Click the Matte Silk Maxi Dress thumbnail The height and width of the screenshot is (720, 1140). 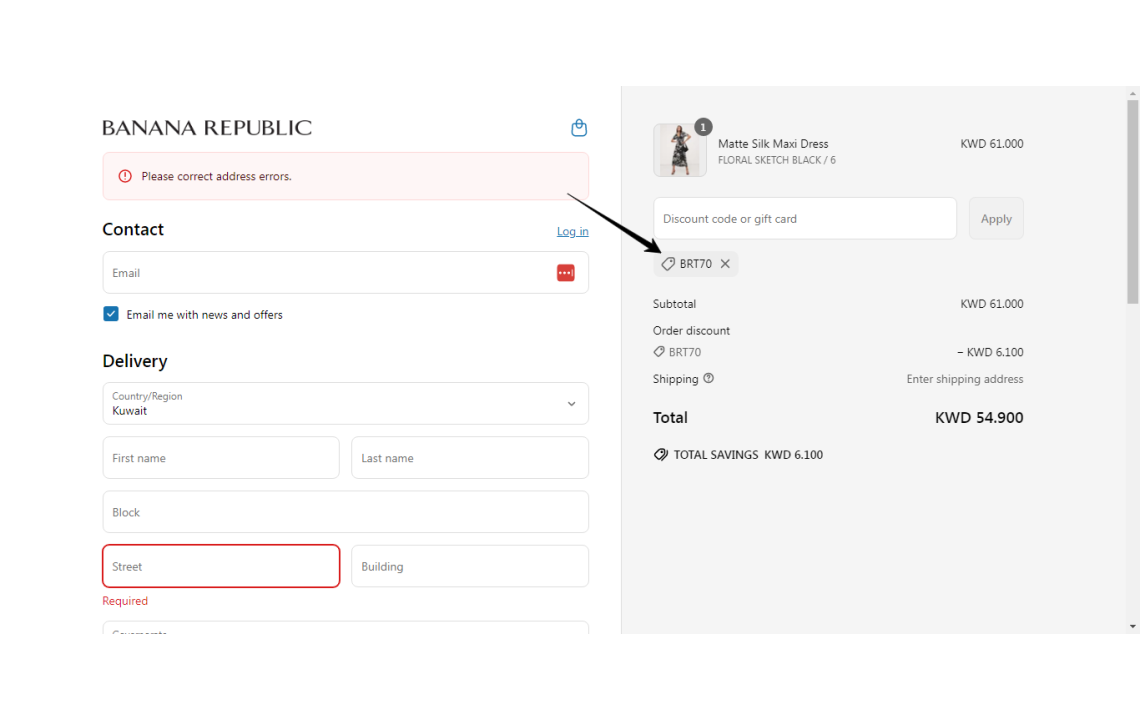pos(680,150)
